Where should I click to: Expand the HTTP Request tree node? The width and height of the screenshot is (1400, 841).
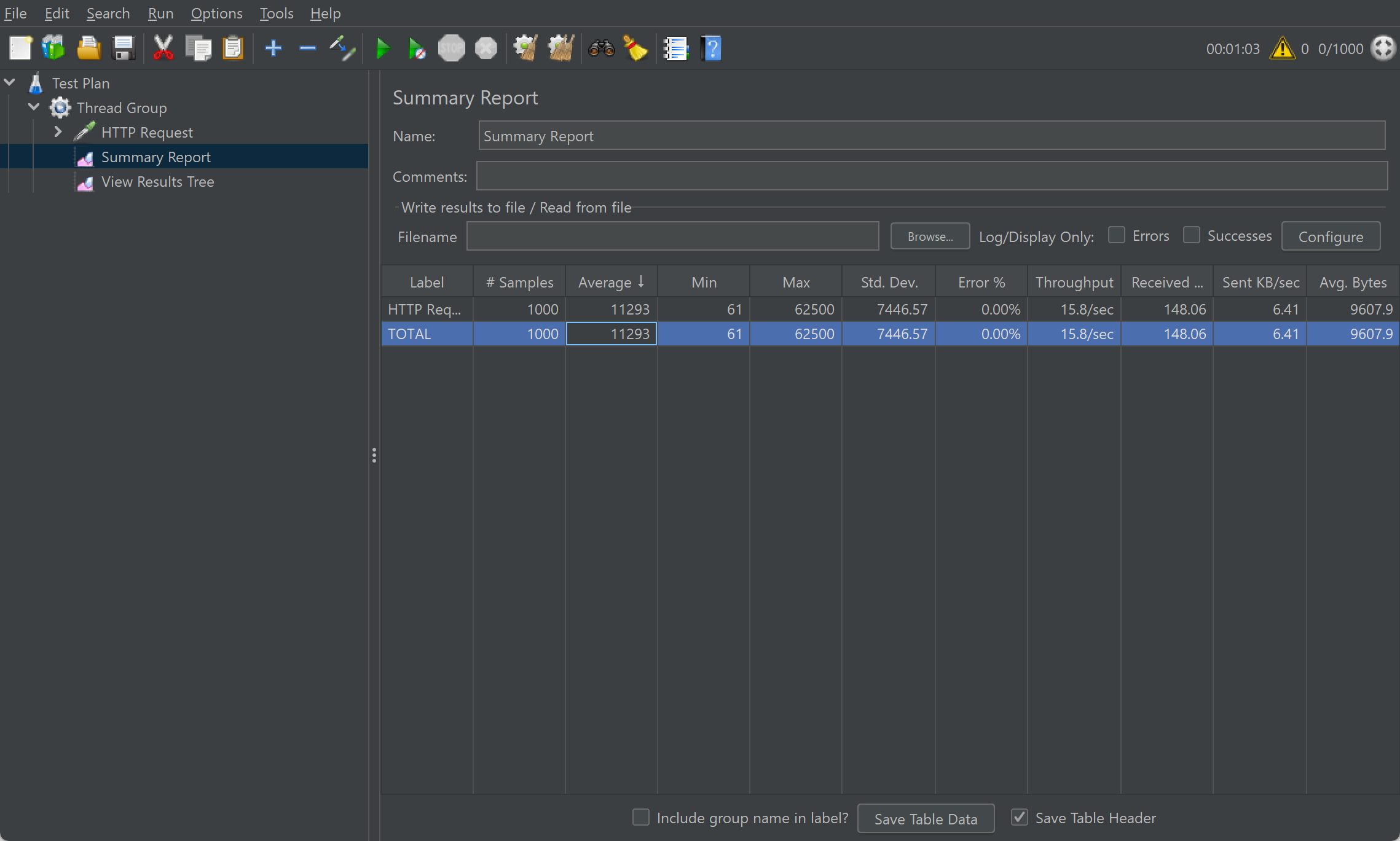[x=58, y=132]
